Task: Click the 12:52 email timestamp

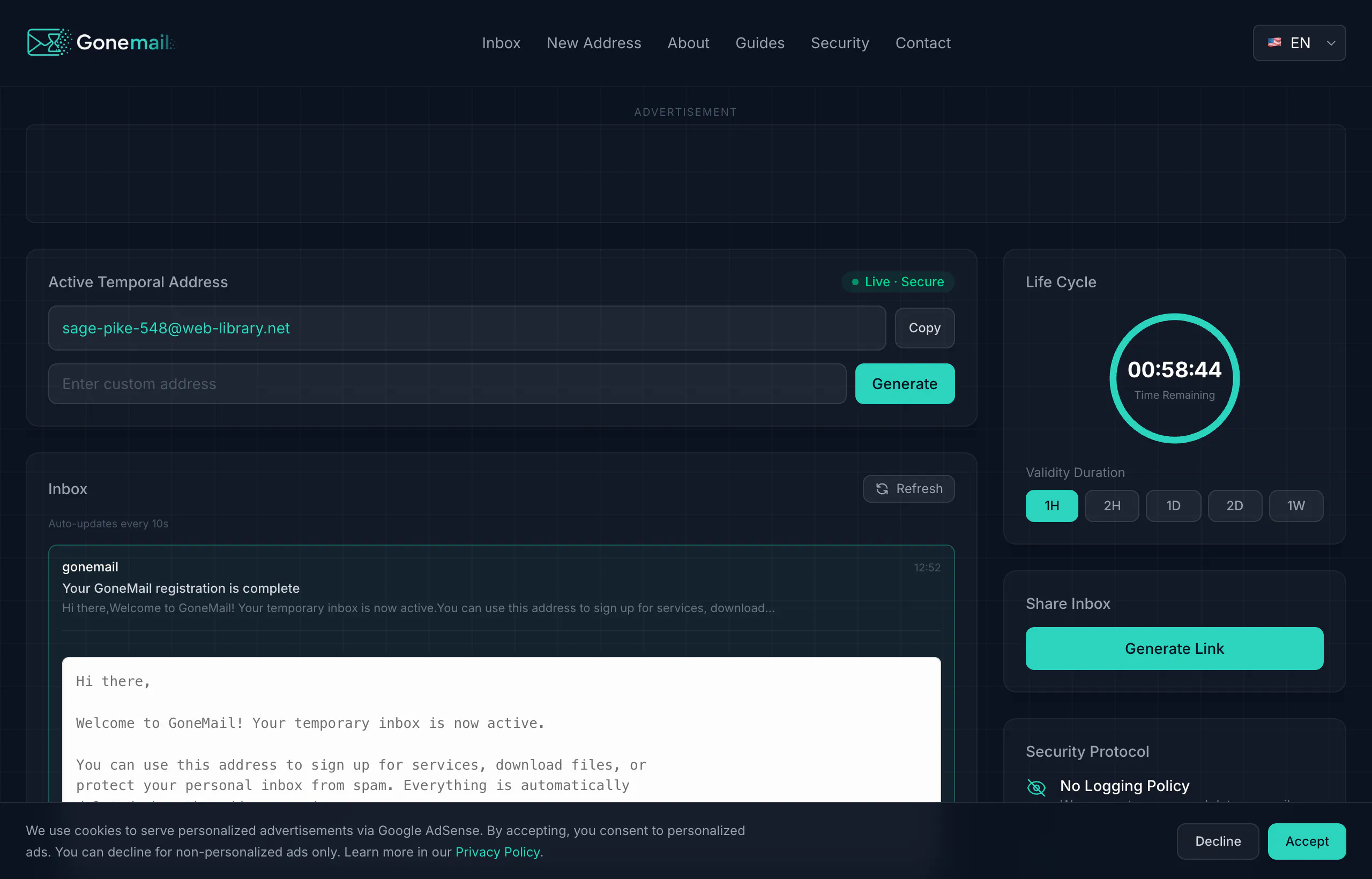Action: pyautogui.click(x=927, y=568)
